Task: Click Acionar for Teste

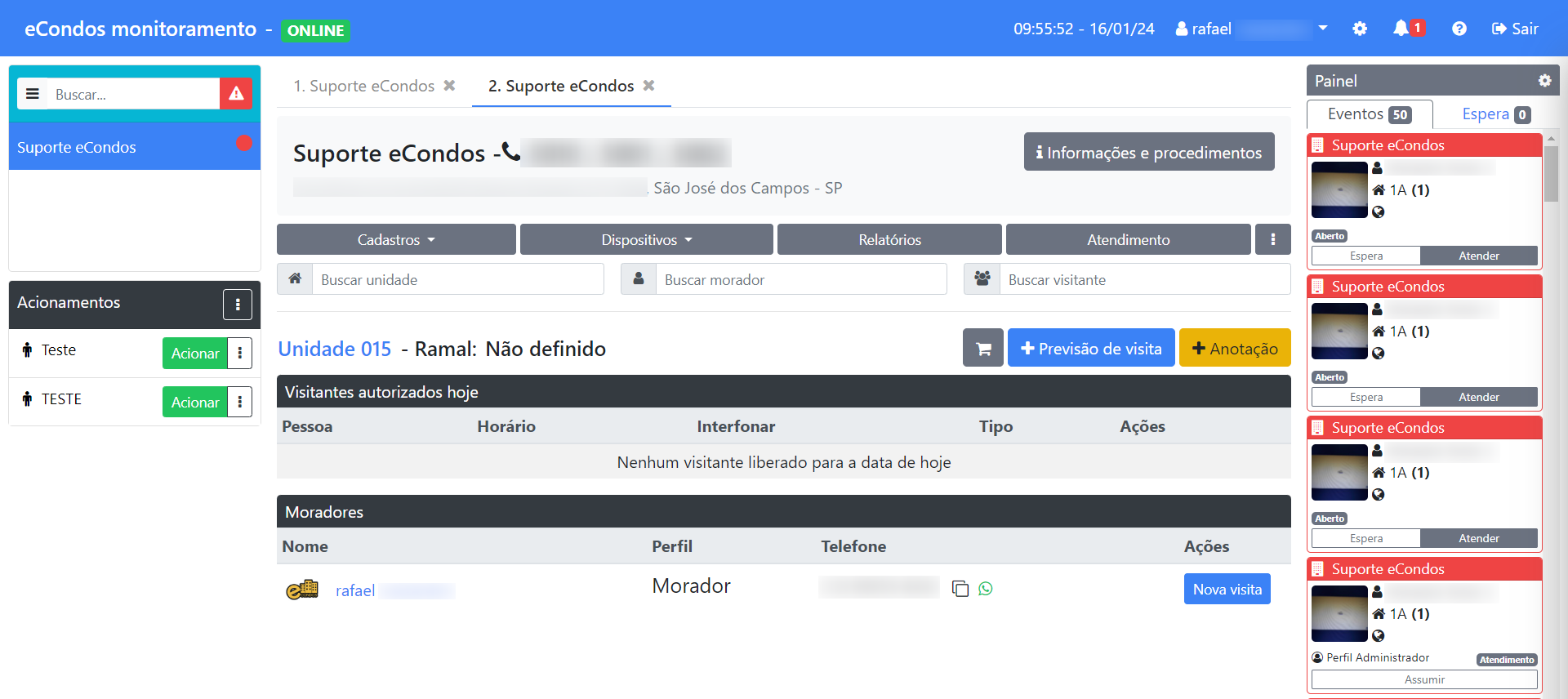Action: click(x=195, y=353)
